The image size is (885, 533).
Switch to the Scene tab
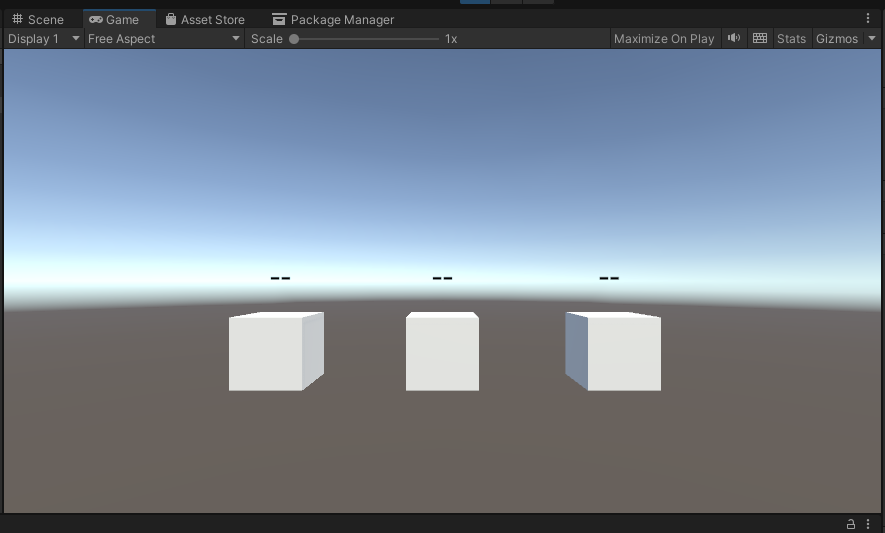click(x=45, y=19)
